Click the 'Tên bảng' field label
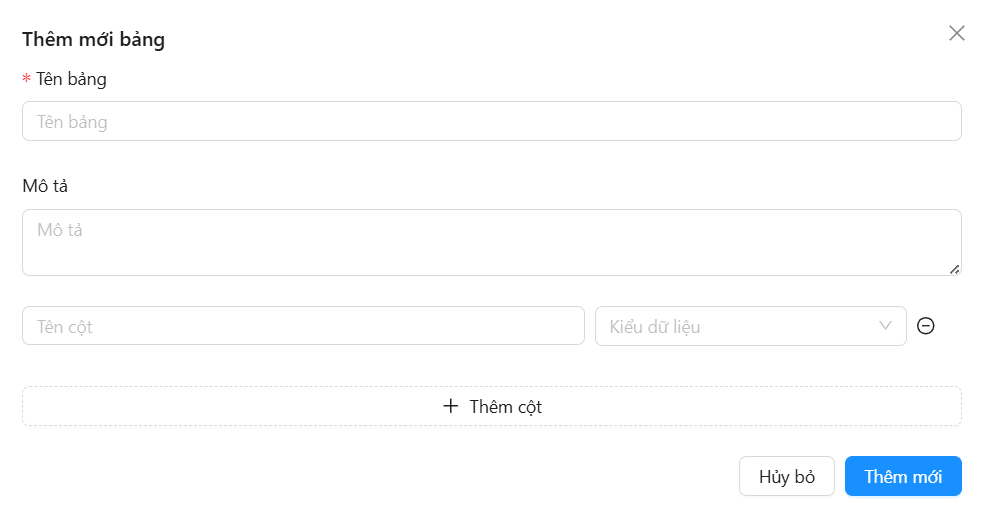982x516 pixels. tap(71, 79)
